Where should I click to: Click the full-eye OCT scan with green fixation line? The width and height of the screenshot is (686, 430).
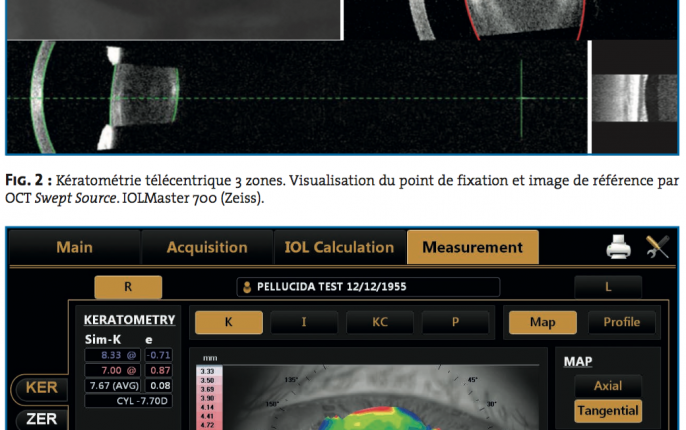coord(297,97)
